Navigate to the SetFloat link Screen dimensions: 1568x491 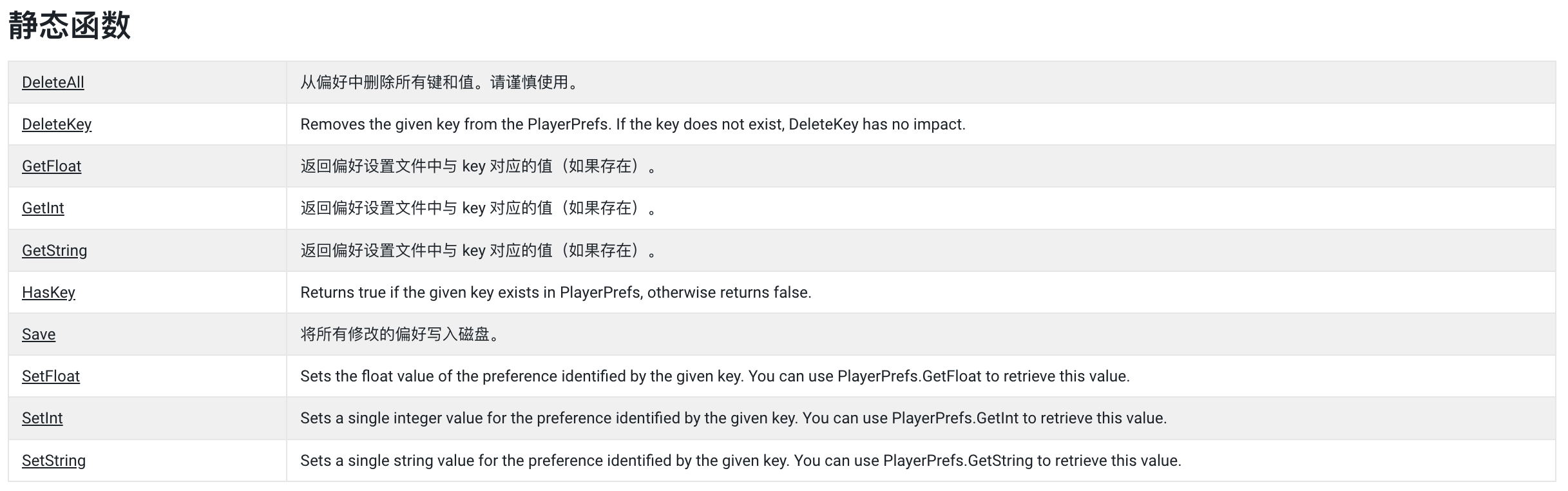point(51,376)
